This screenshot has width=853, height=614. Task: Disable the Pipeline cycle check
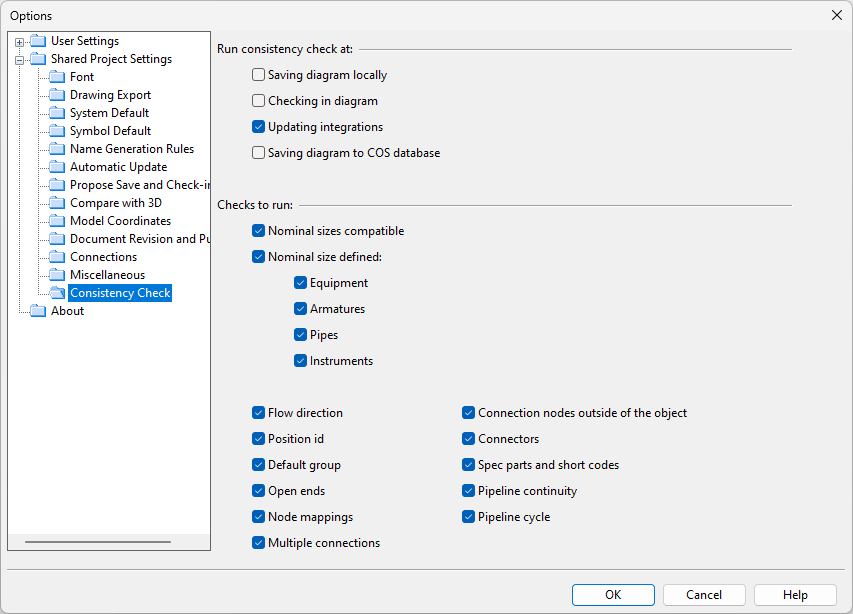coord(469,517)
